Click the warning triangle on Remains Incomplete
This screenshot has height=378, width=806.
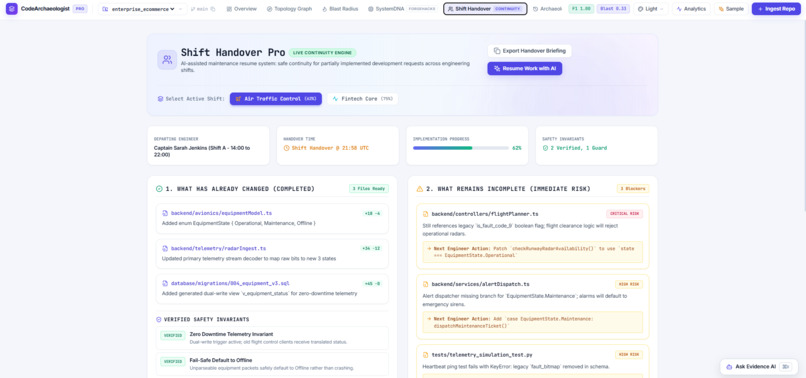tap(419, 189)
